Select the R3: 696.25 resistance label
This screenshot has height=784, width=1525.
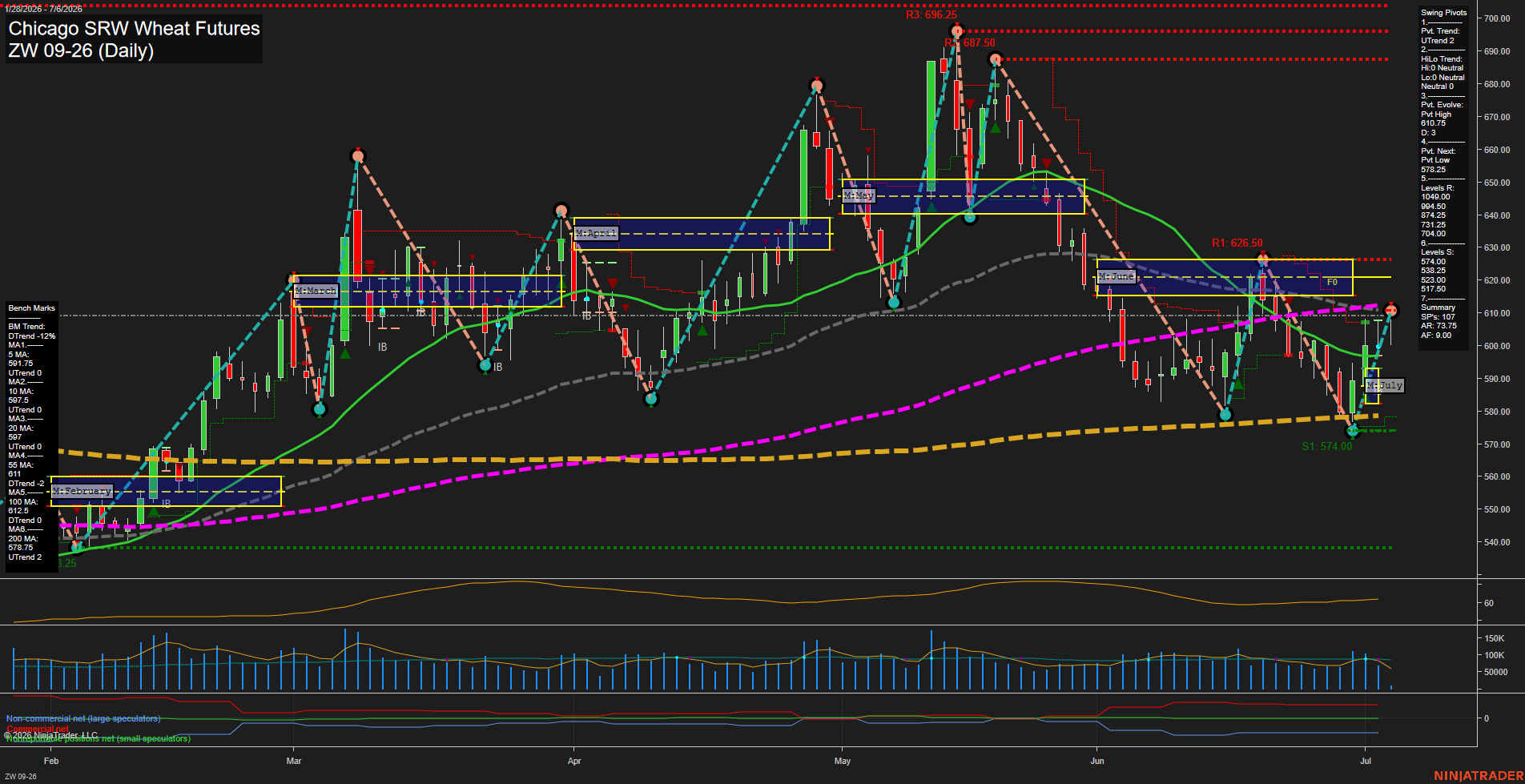(931, 15)
